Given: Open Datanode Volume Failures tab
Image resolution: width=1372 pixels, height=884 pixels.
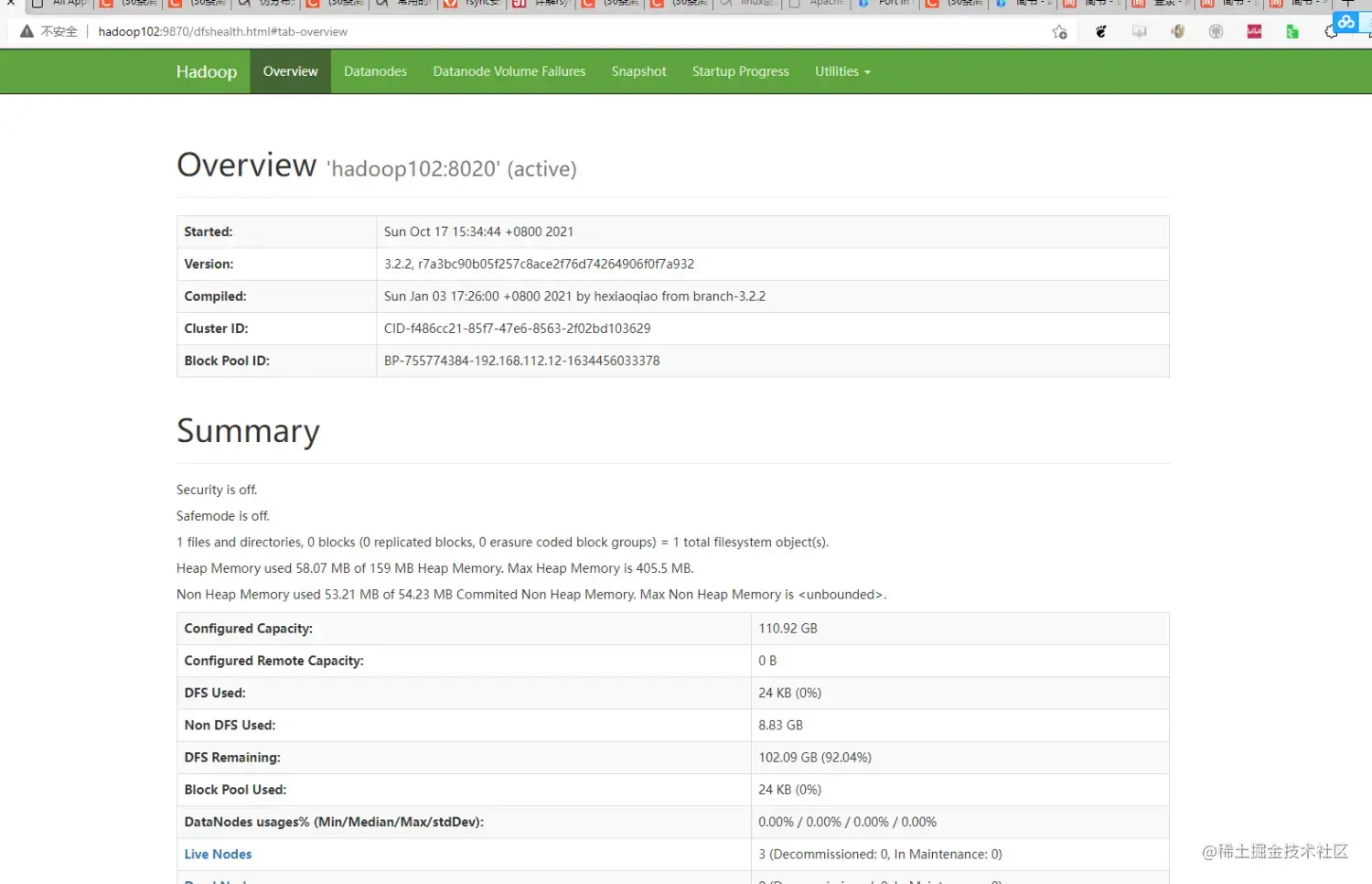Looking at the screenshot, I should click(x=509, y=71).
